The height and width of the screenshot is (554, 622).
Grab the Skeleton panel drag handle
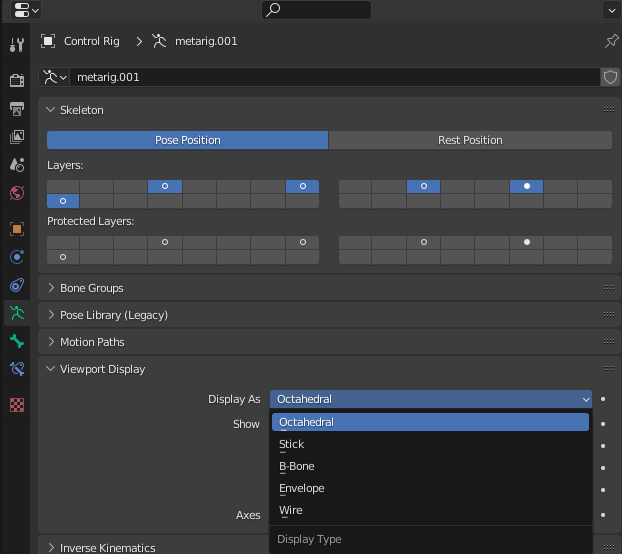coord(609,110)
